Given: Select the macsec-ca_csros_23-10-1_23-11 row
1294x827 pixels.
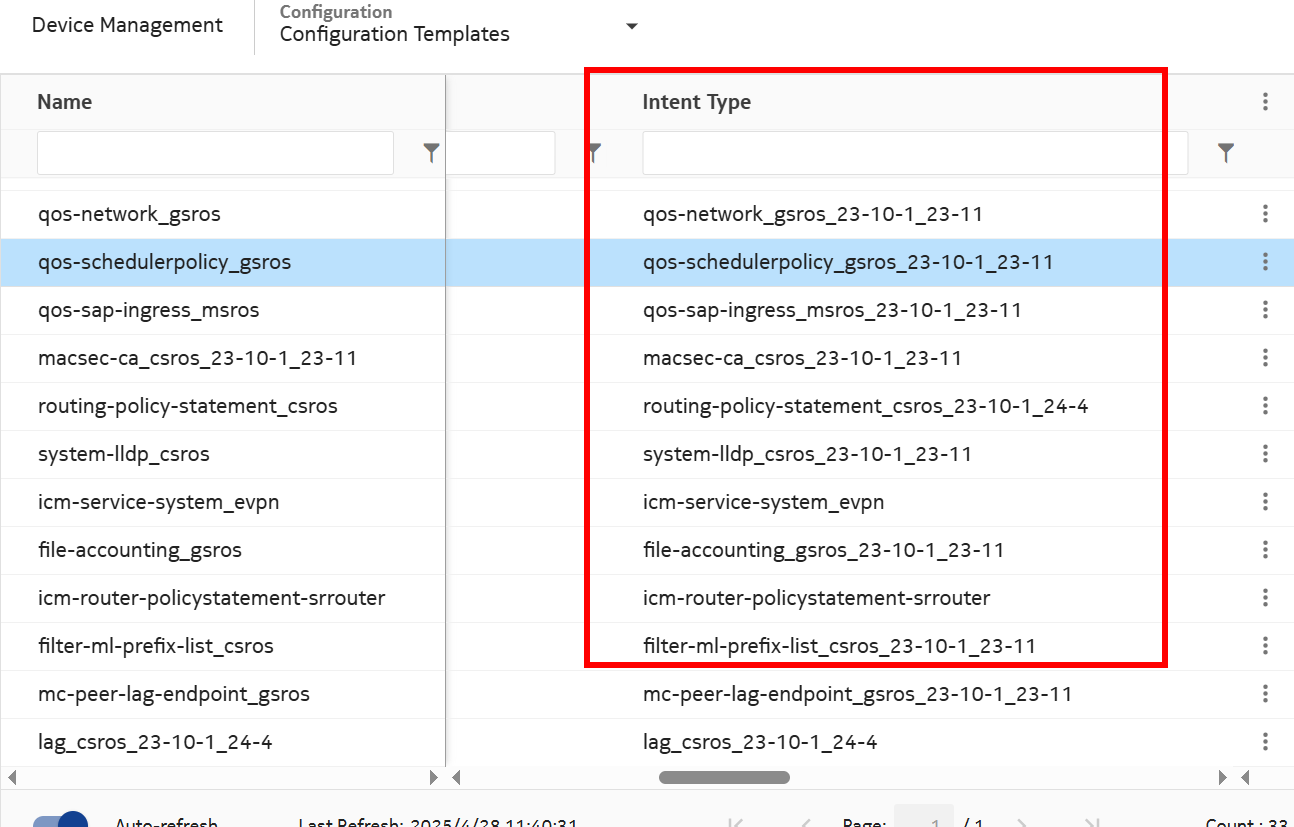Looking at the screenshot, I should [197, 358].
